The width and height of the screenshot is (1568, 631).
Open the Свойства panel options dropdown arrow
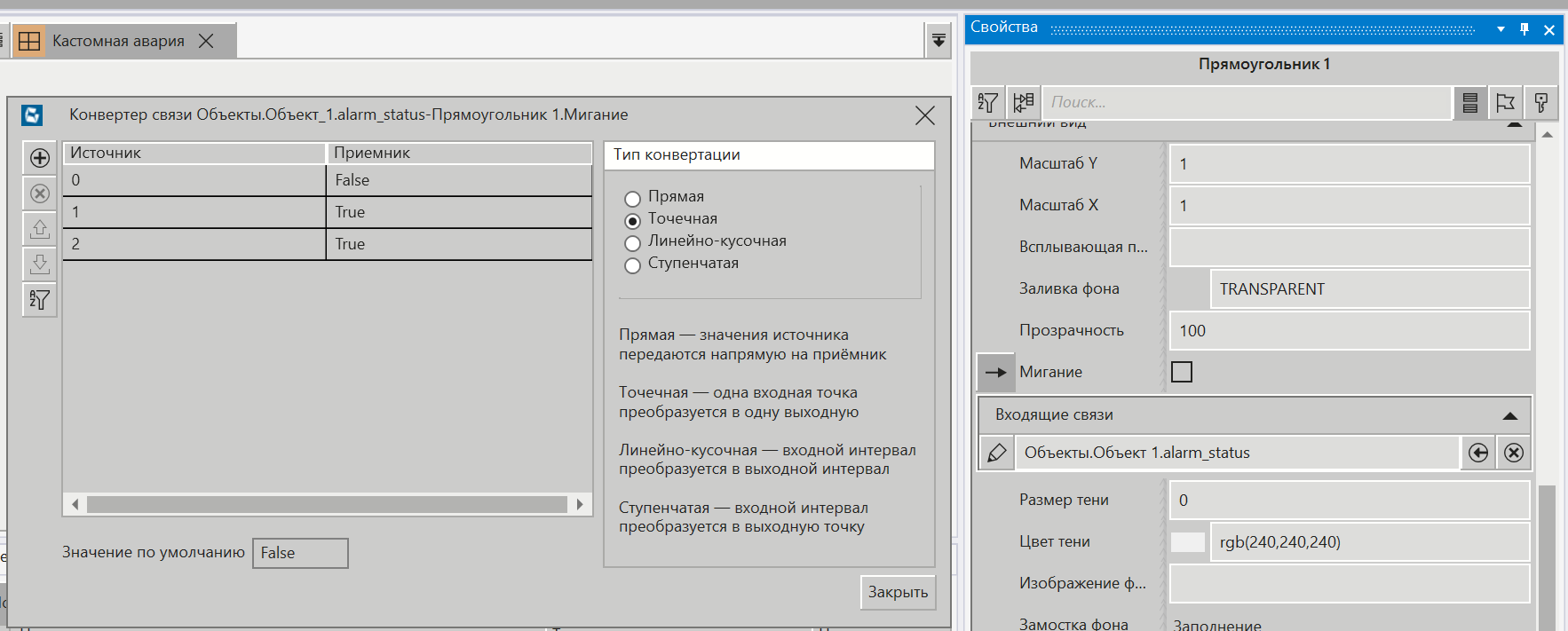[1501, 29]
